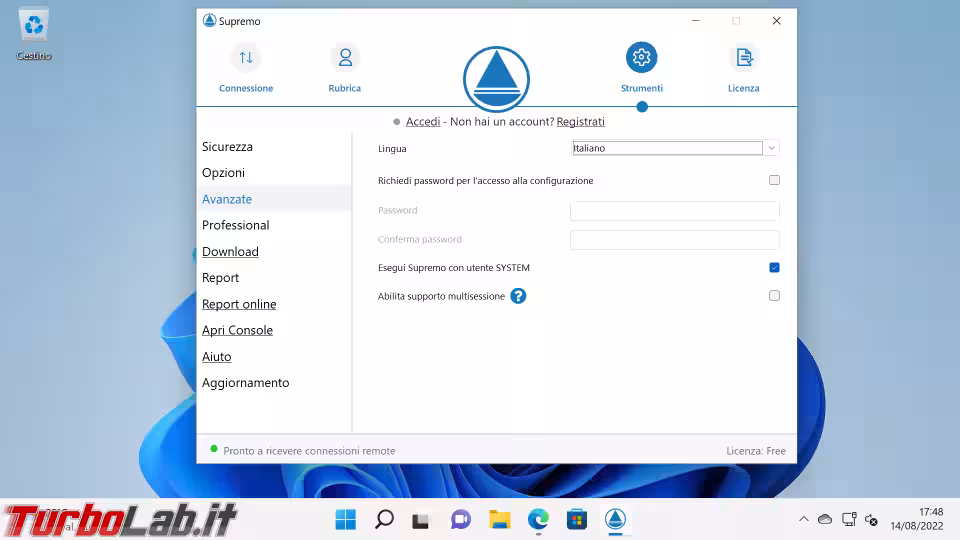Image resolution: width=960 pixels, height=540 pixels.
Task: Select Aggiornamento in the sidebar
Action: pyautogui.click(x=246, y=383)
